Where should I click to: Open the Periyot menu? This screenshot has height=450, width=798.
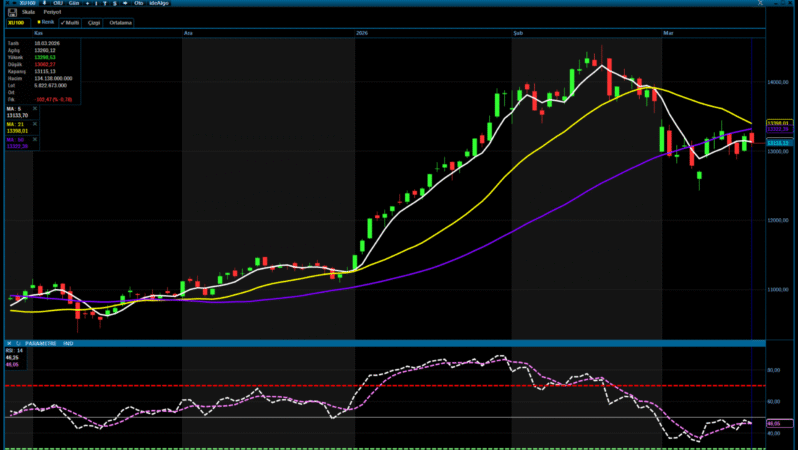tap(52, 12)
